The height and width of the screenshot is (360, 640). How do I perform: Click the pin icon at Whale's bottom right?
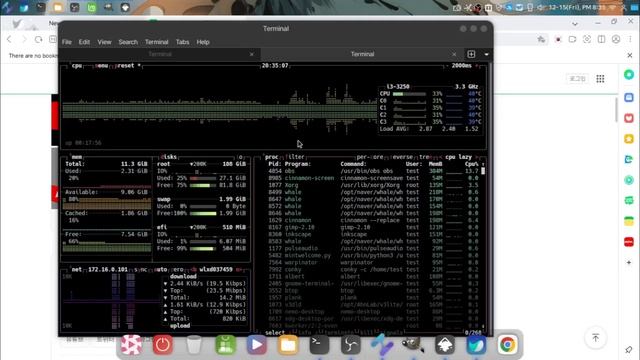[629, 350]
